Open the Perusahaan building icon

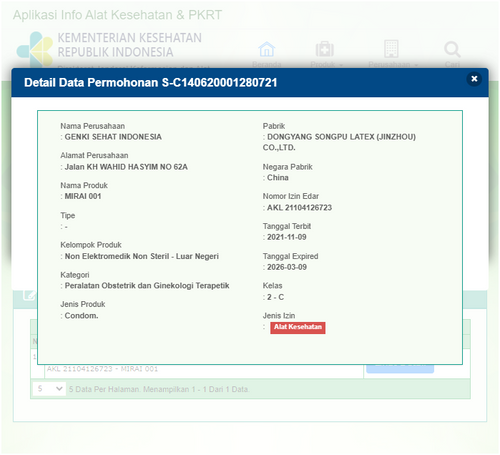391,49
